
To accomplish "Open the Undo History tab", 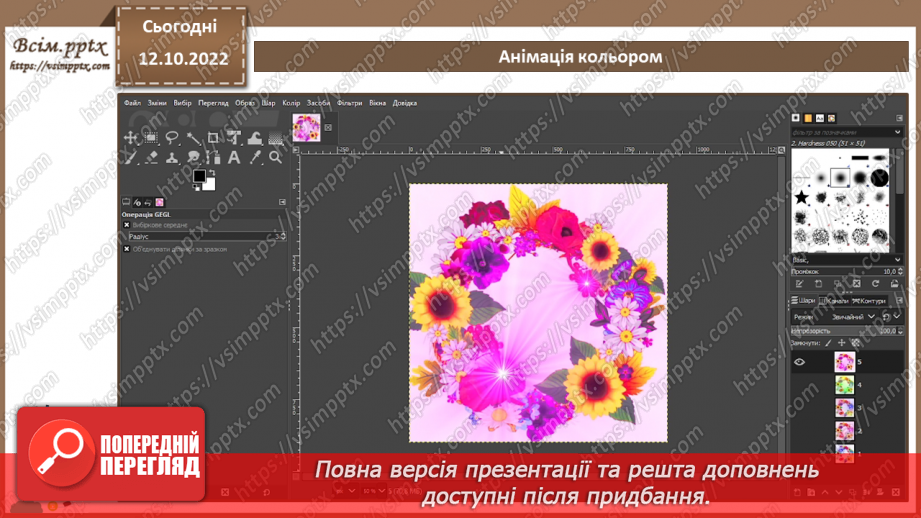I will [148, 202].
